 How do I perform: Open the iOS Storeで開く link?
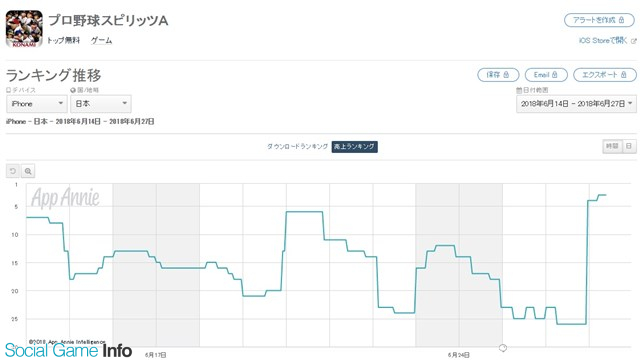coord(607,40)
